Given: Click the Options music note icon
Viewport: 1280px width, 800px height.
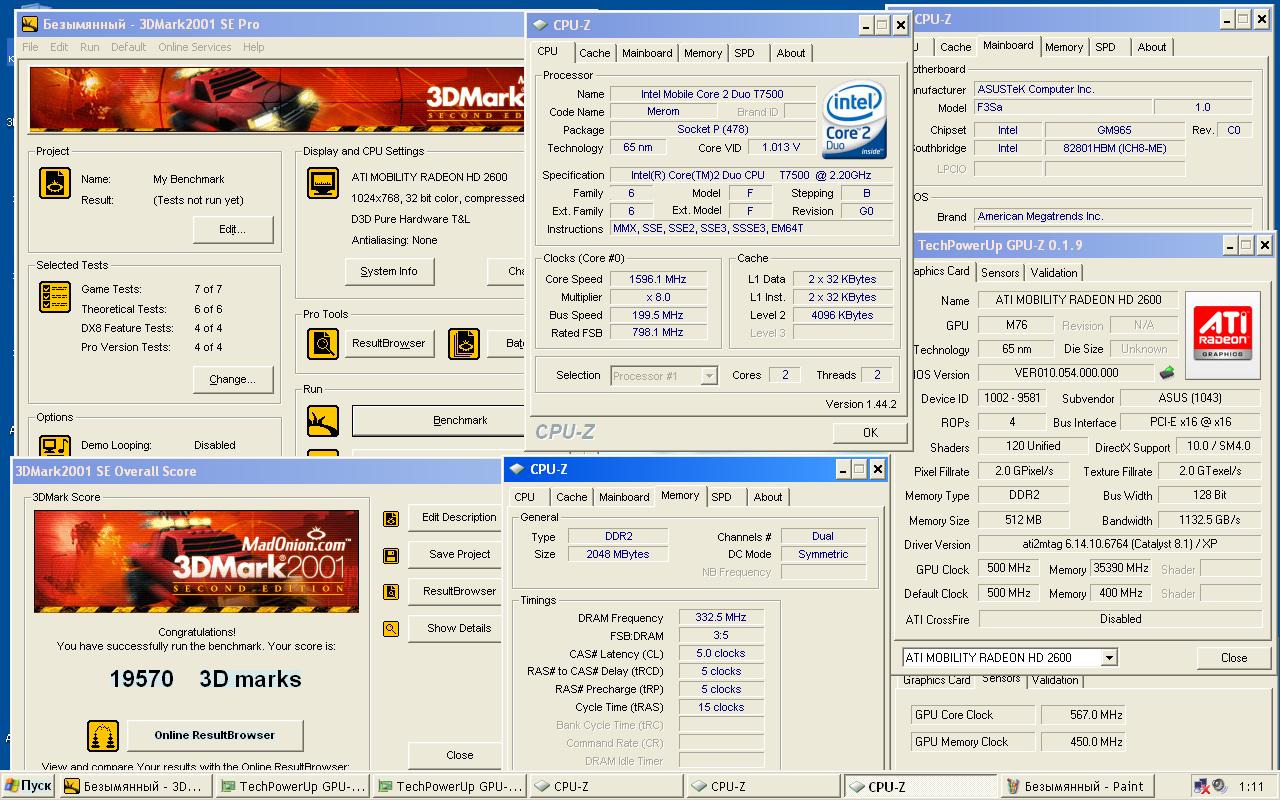Looking at the screenshot, I should coord(55,446).
